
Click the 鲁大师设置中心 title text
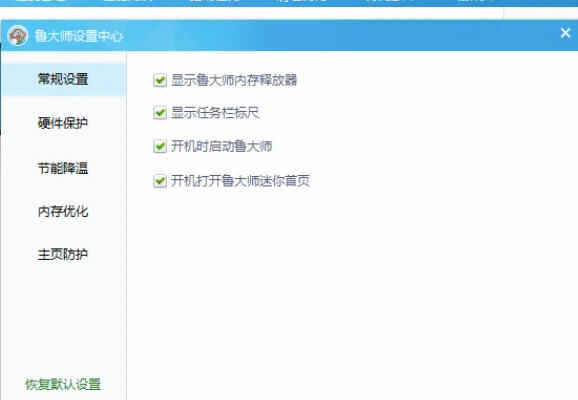point(79,36)
